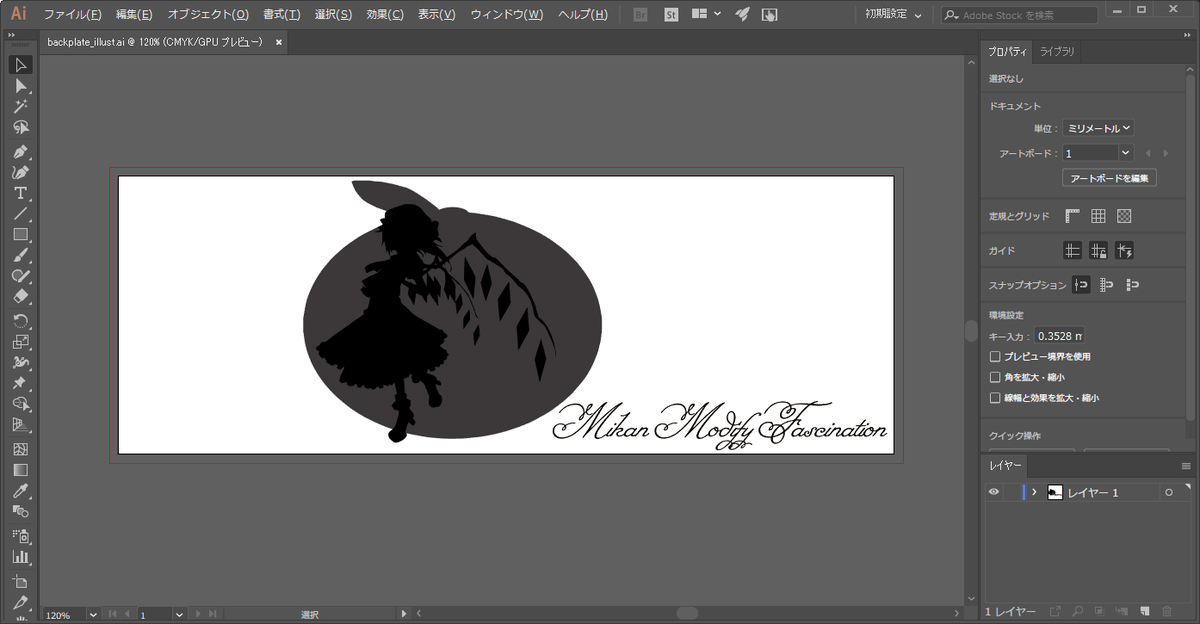
Task: Select the Blend tool
Action: [20, 511]
